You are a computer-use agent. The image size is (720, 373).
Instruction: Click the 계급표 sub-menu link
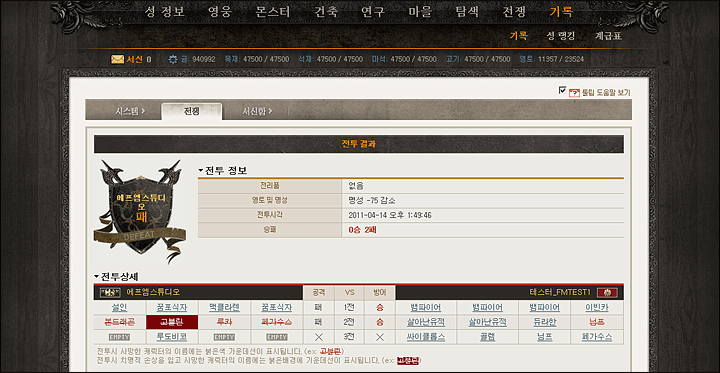coord(608,36)
